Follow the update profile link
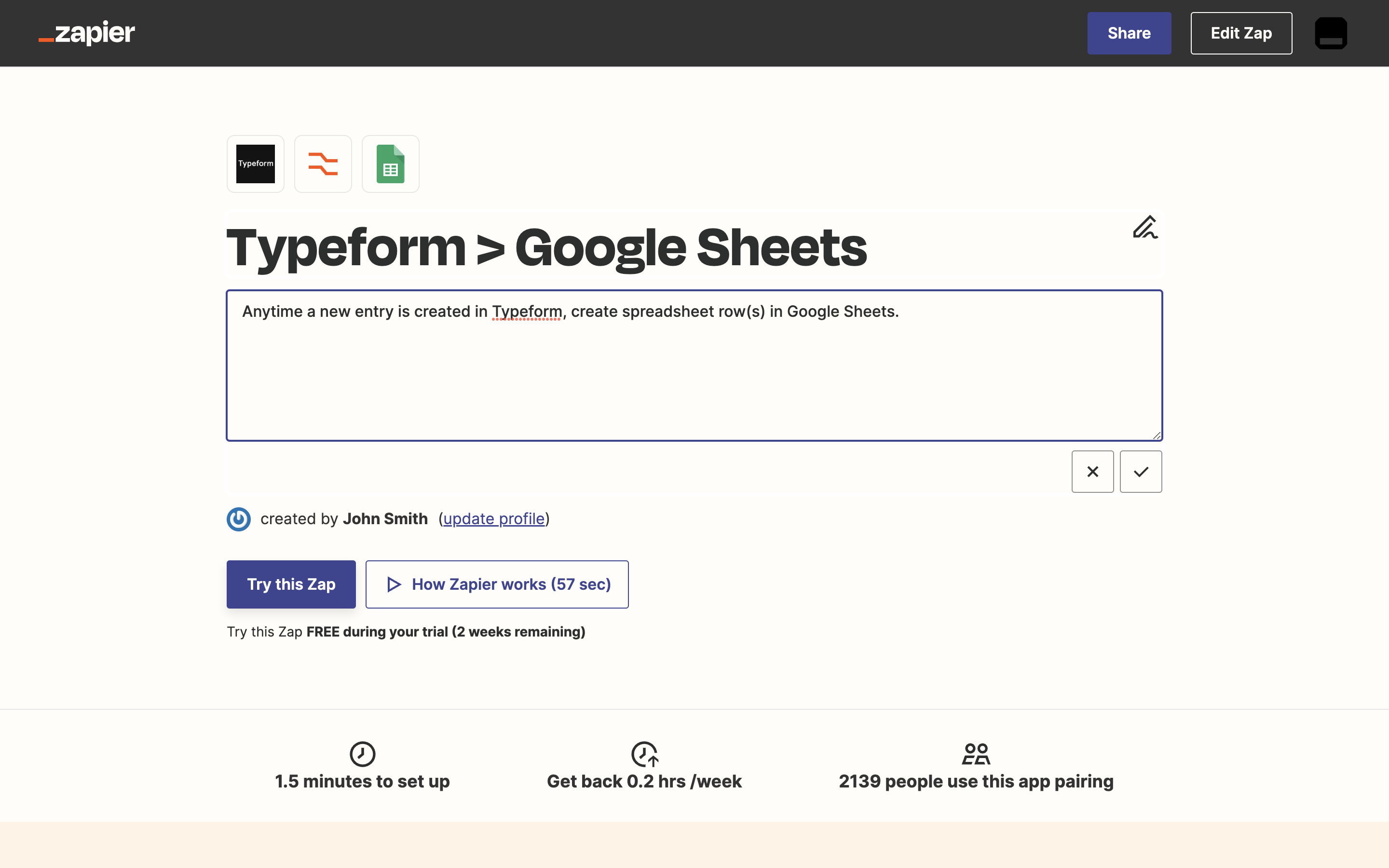This screenshot has width=1389, height=868. [493, 519]
